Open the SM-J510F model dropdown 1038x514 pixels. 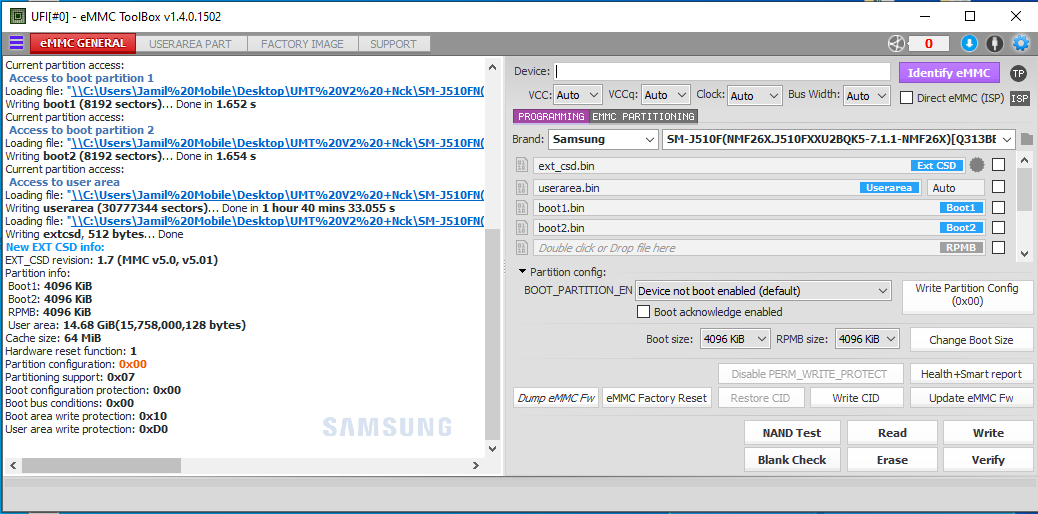point(838,140)
